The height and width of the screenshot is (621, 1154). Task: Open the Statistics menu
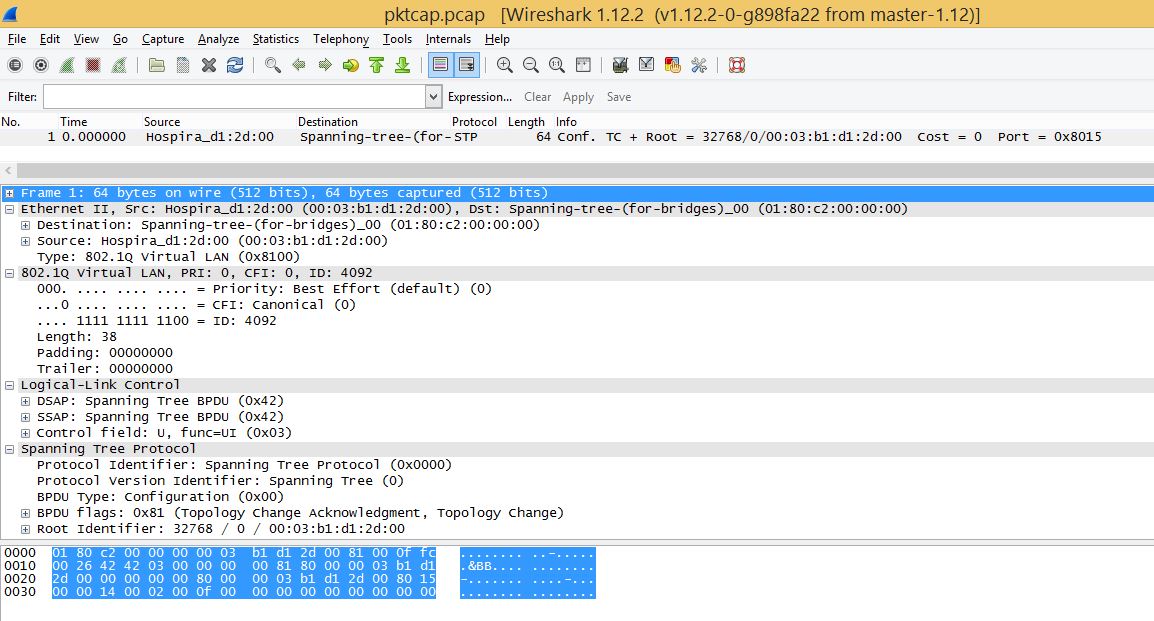click(275, 39)
